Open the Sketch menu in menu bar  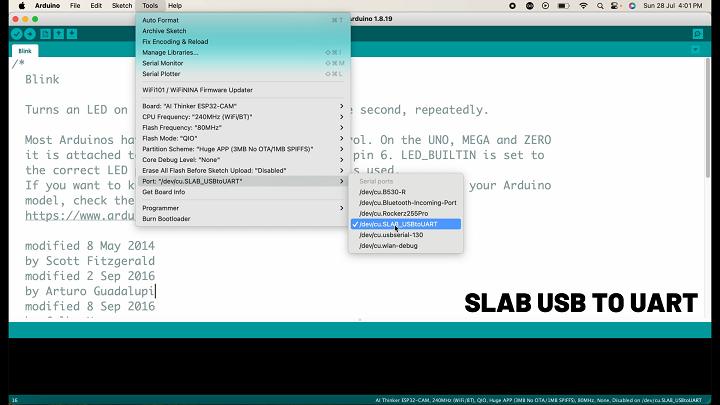(122, 6)
